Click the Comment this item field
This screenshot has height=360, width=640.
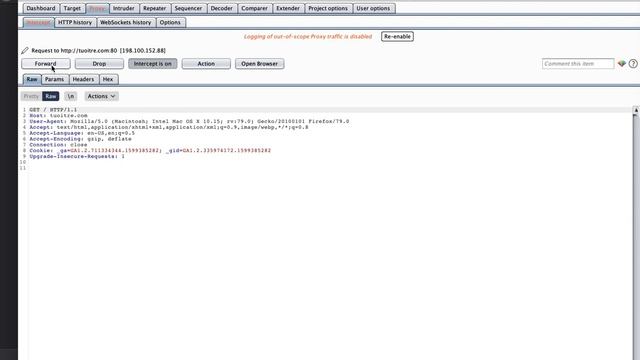coord(578,64)
